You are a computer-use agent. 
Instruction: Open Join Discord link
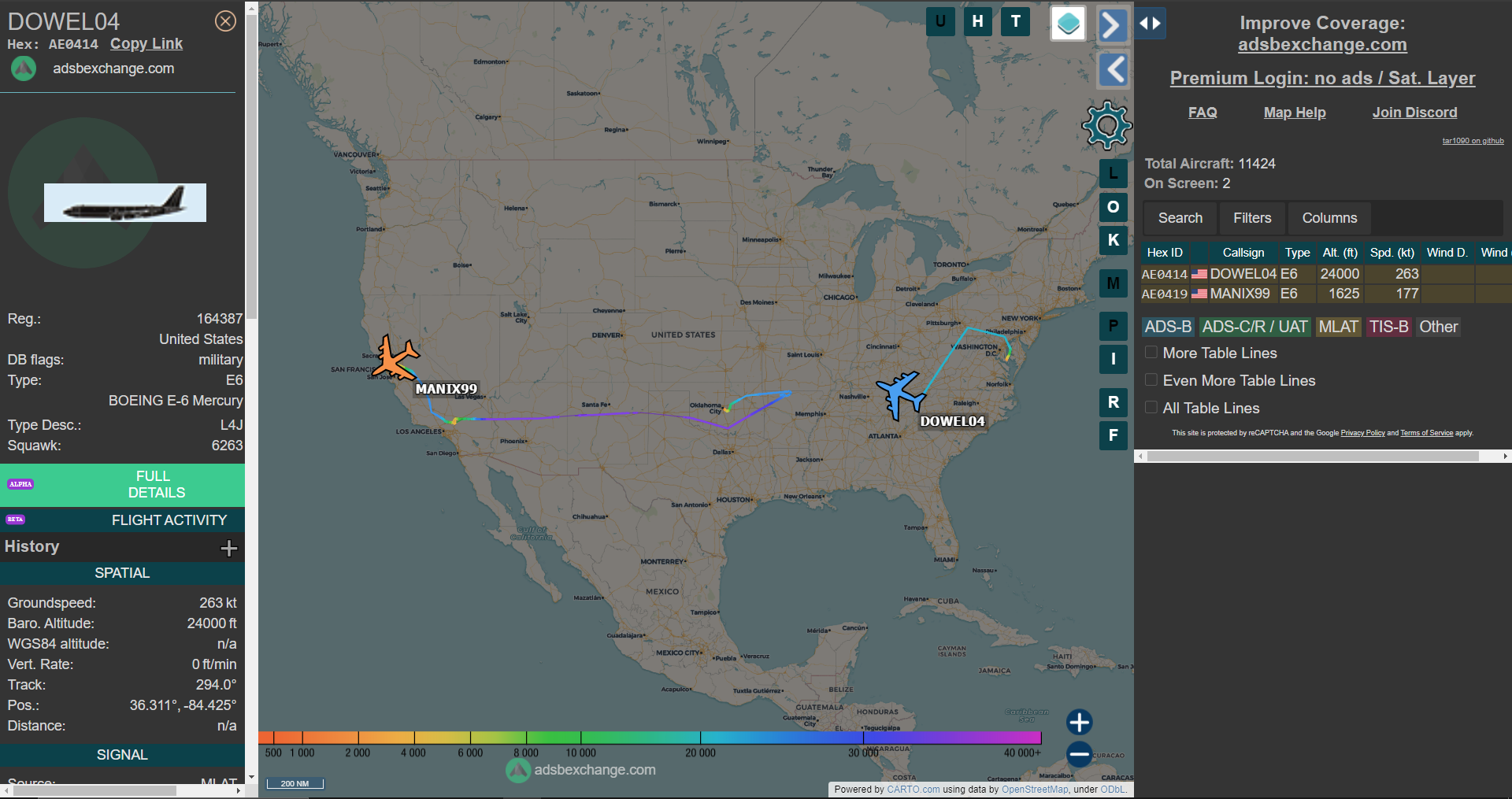pos(1414,113)
